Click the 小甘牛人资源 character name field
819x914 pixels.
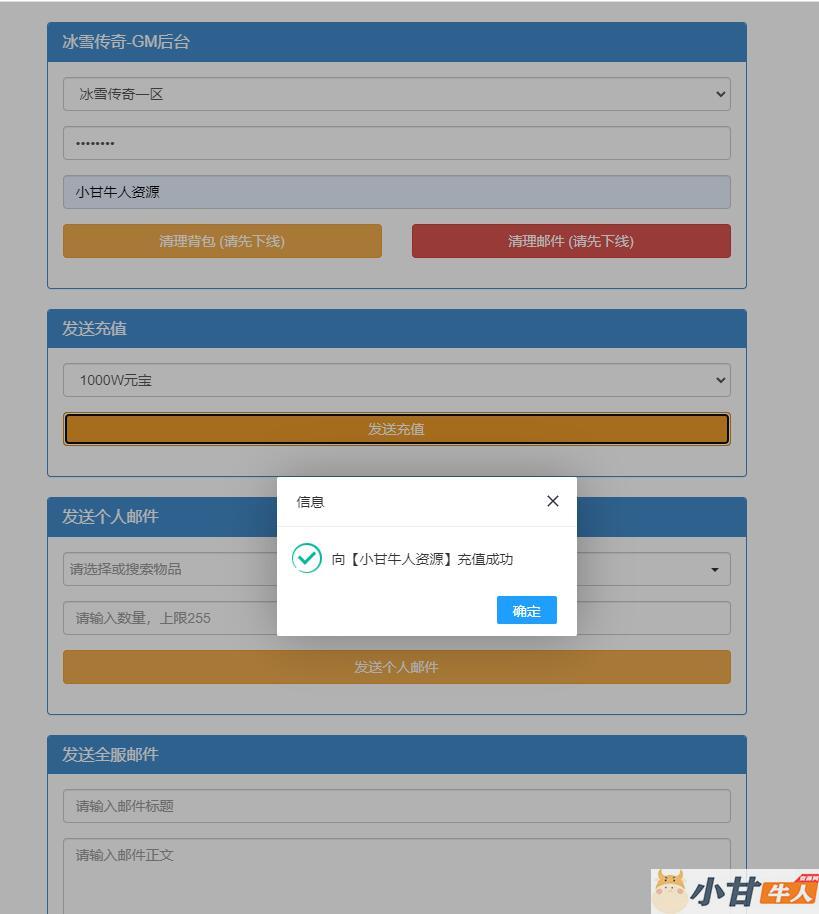[396, 192]
